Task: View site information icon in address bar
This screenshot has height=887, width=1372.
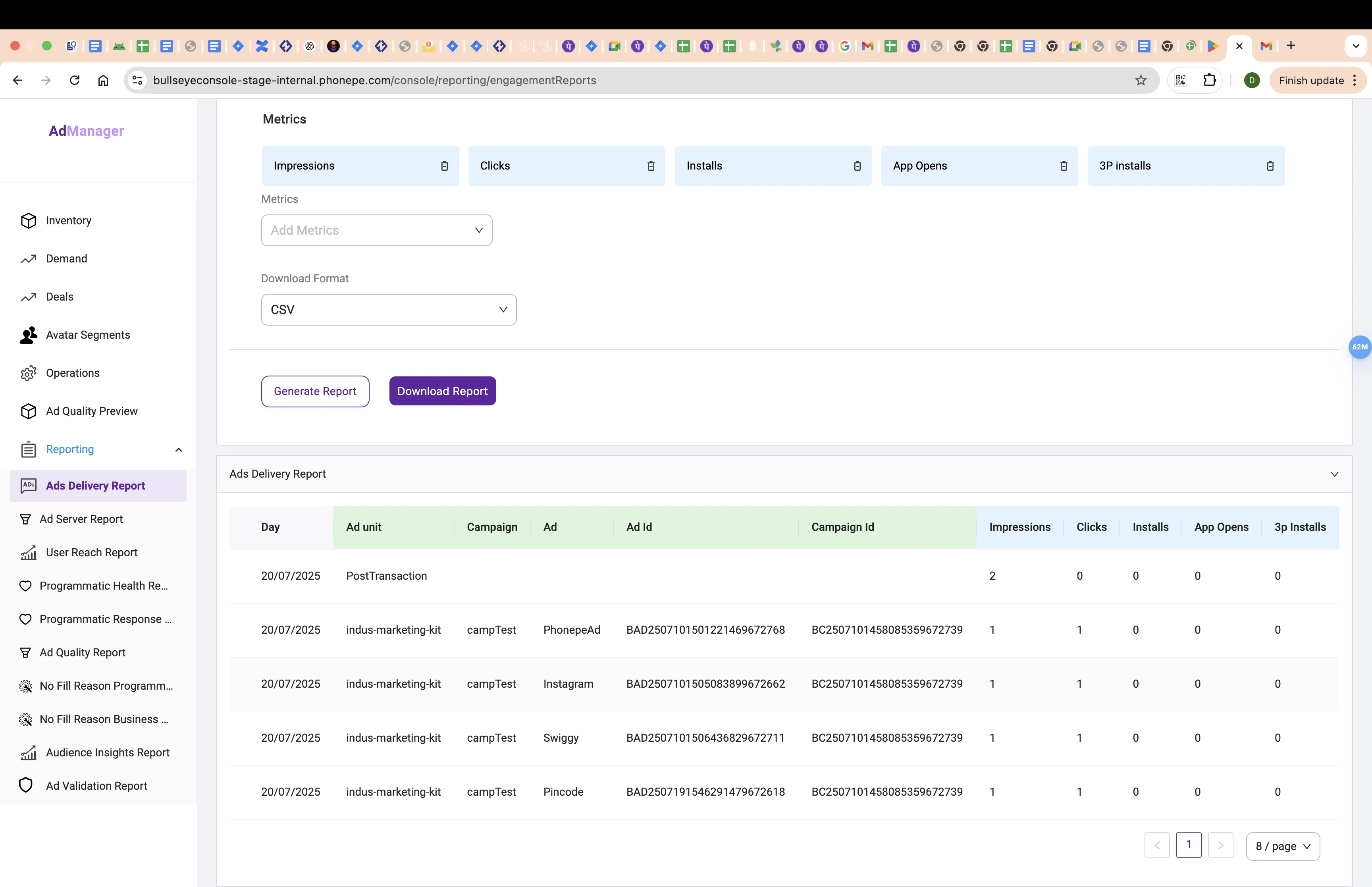Action: (x=138, y=81)
